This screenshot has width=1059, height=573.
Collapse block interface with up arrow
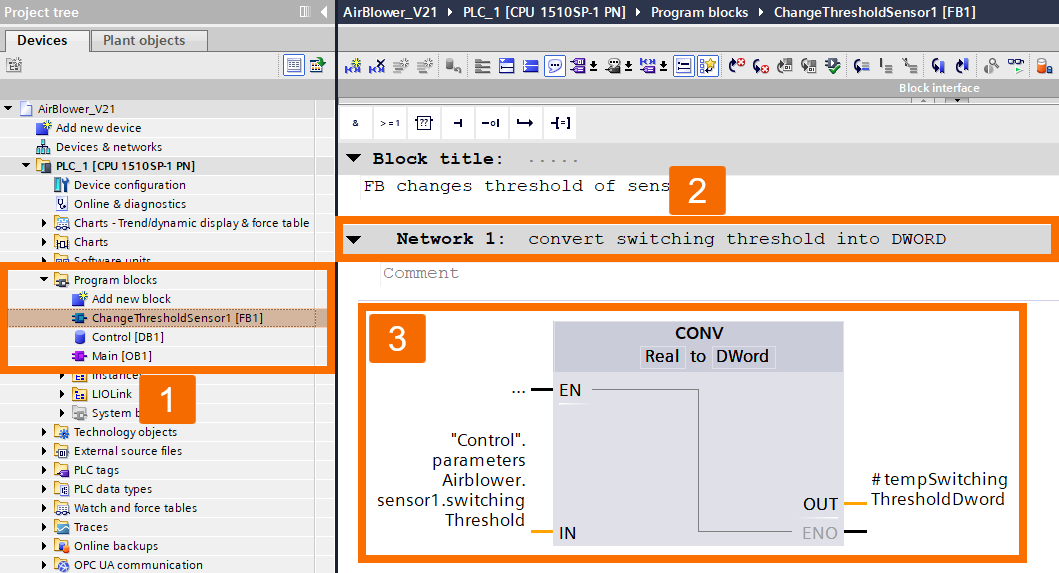(923, 100)
